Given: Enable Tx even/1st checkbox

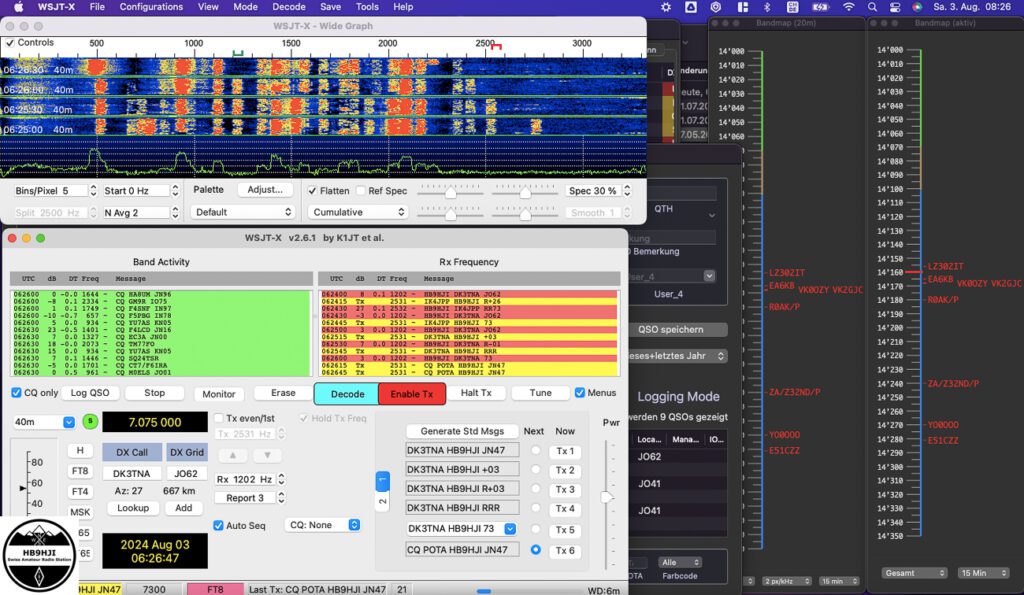Looking at the screenshot, I should 219,418.
